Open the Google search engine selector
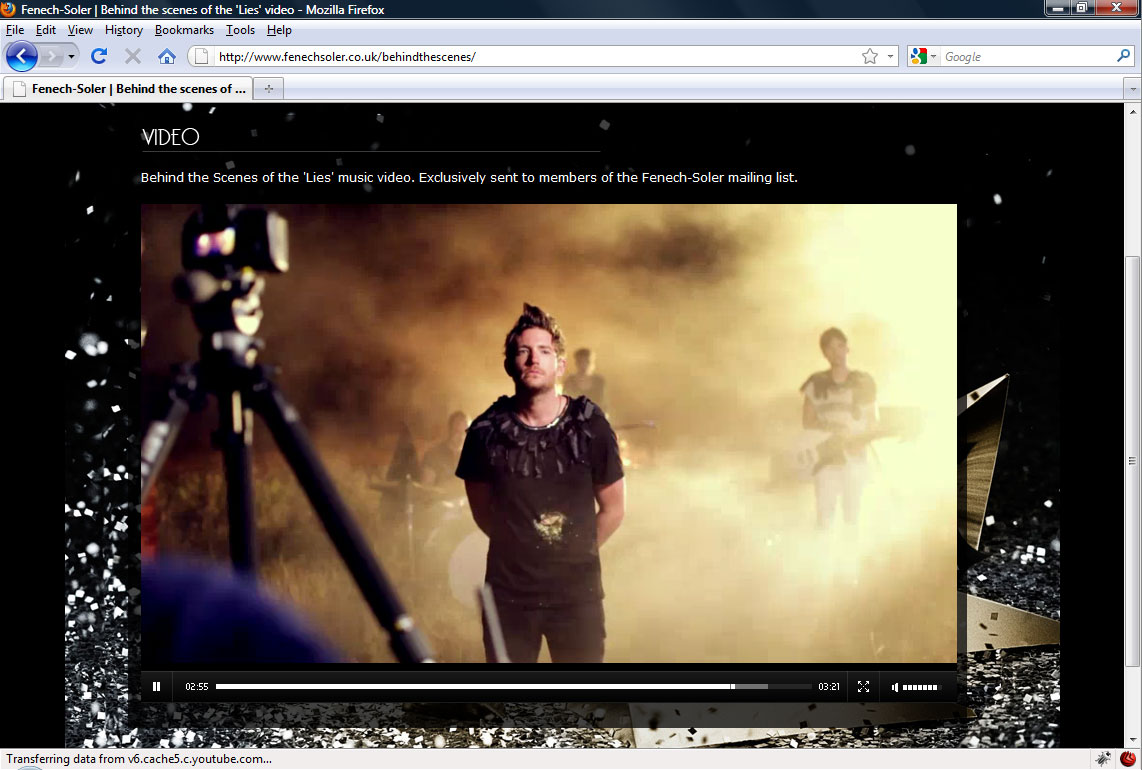 pos(923,56)
